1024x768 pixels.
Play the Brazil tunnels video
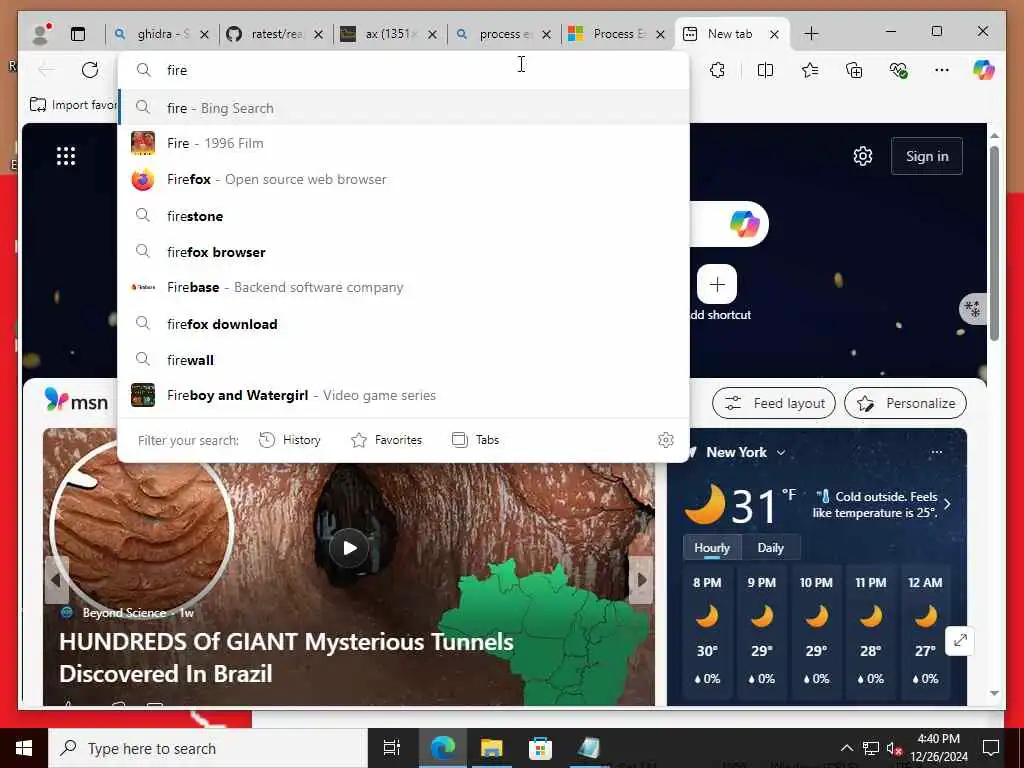349,547
